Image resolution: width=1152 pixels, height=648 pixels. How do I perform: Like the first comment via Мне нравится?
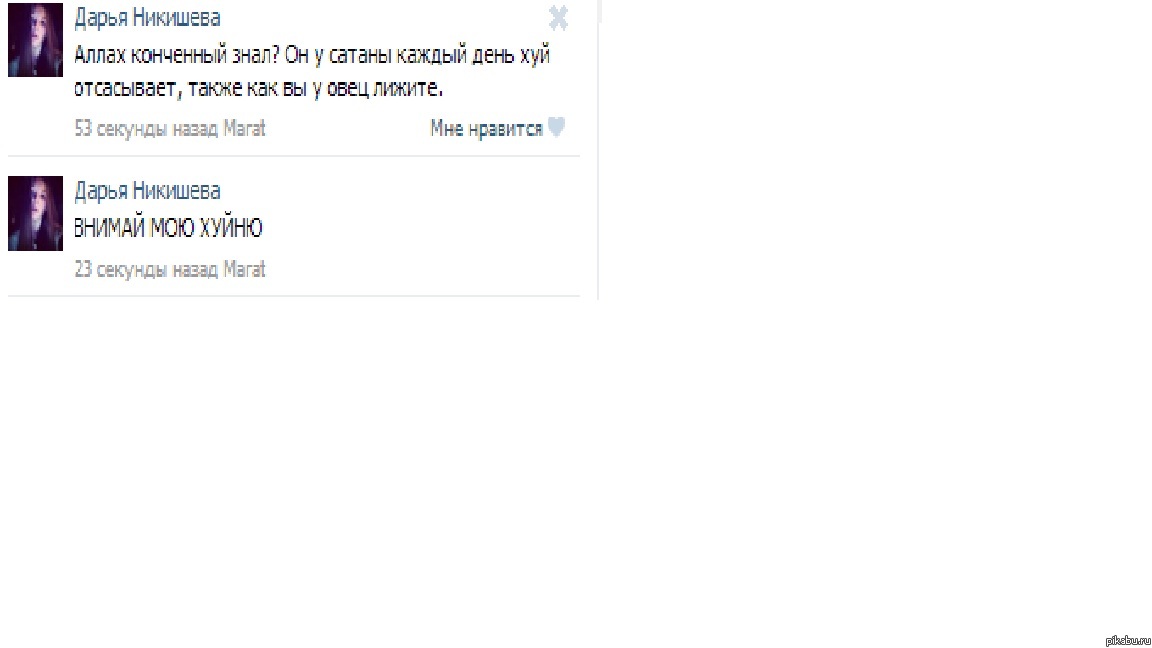[486, 129]
